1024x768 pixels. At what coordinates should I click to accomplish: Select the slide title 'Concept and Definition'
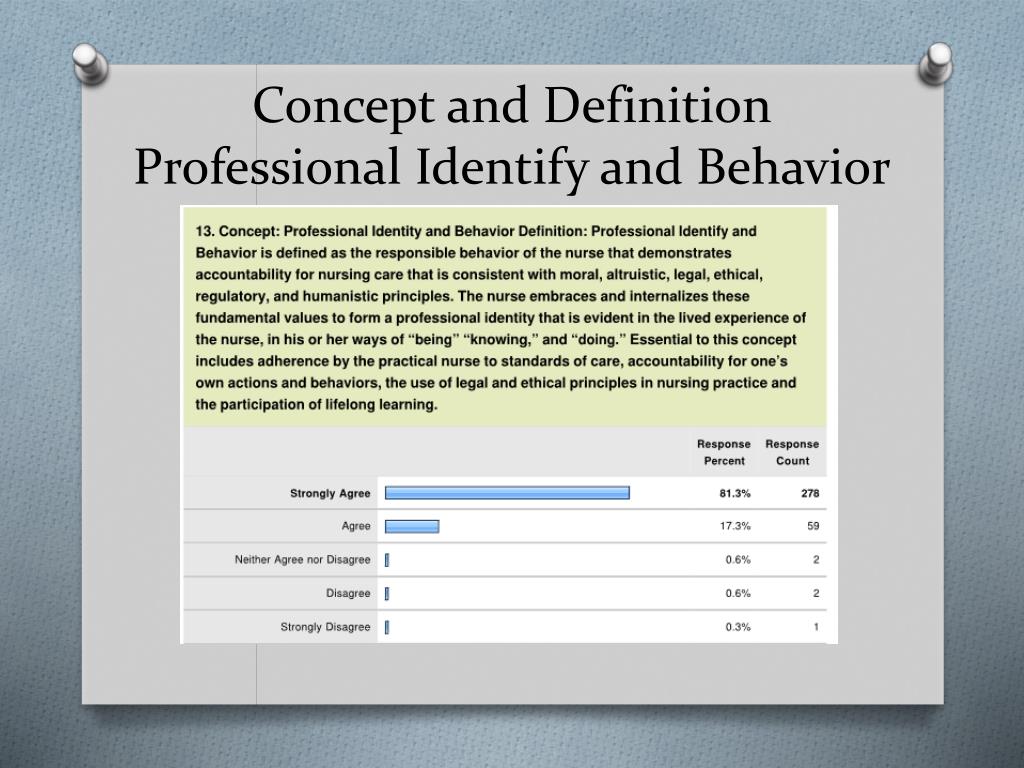pos(511,106)
